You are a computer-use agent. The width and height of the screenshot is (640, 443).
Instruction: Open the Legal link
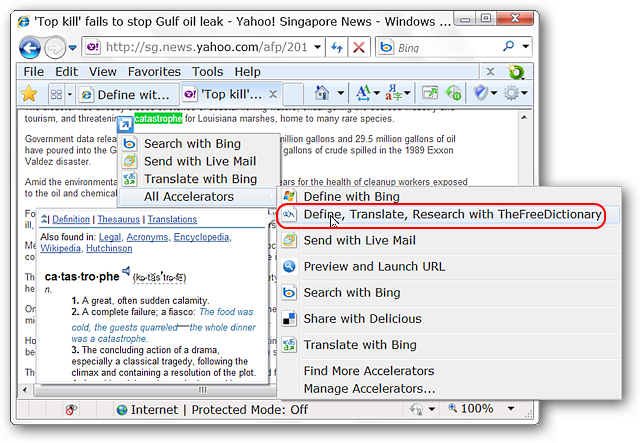(x=110, y=237)
